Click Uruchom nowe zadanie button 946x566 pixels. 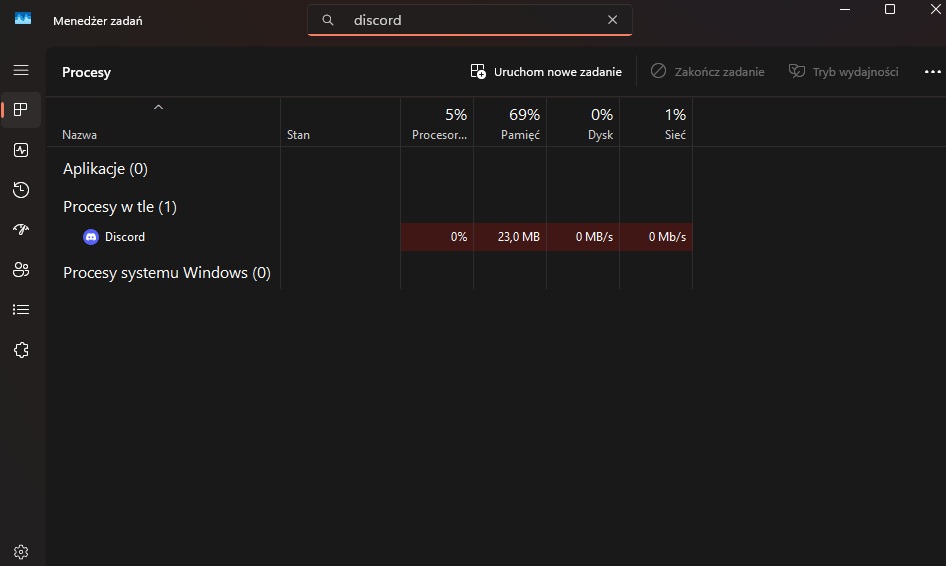(546, 72)
